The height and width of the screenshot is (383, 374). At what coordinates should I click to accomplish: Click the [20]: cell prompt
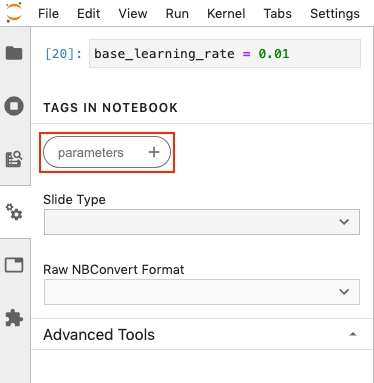click(x=63, y=54)
